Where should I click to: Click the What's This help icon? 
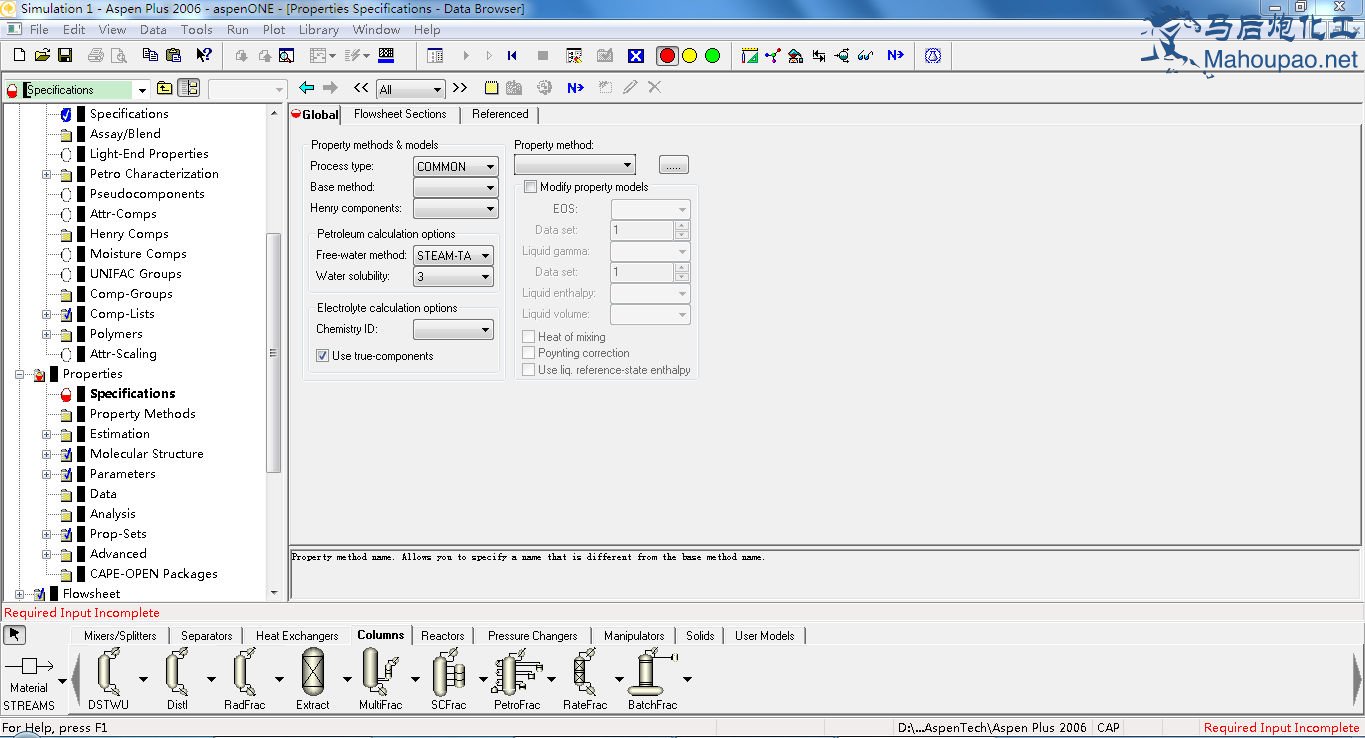coord(203,55)
